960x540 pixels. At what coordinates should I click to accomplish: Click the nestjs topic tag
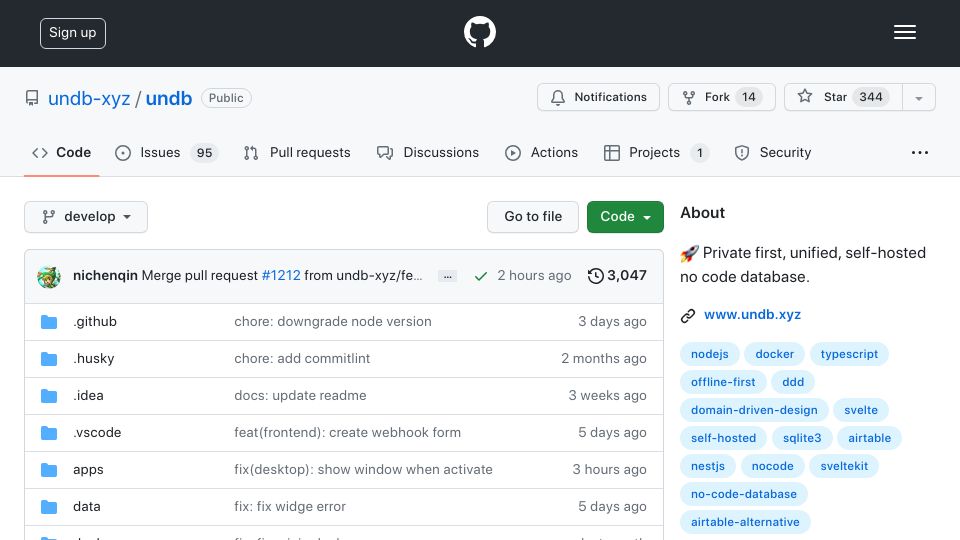(x=708, y=467)
